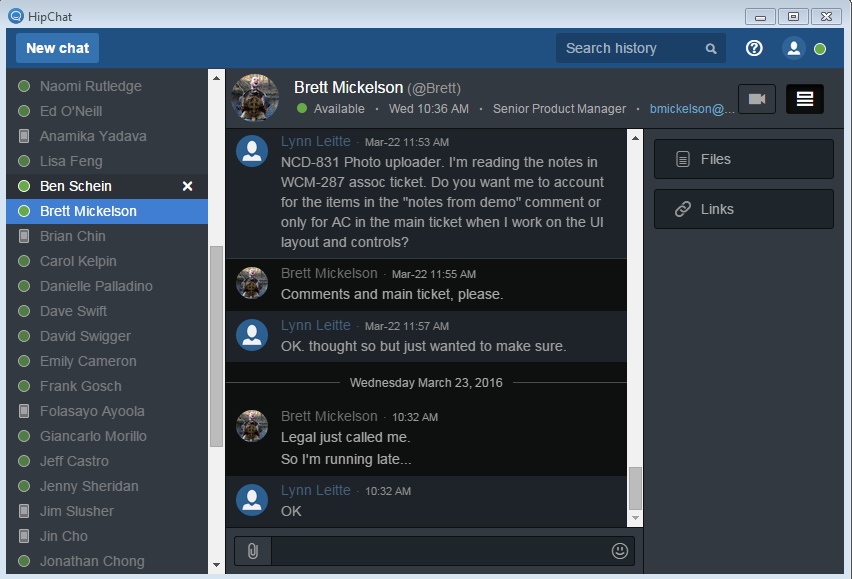Select Brett Mickelson in contact list
The width and height of the screenshot is (852, 579).
point(107,211)
